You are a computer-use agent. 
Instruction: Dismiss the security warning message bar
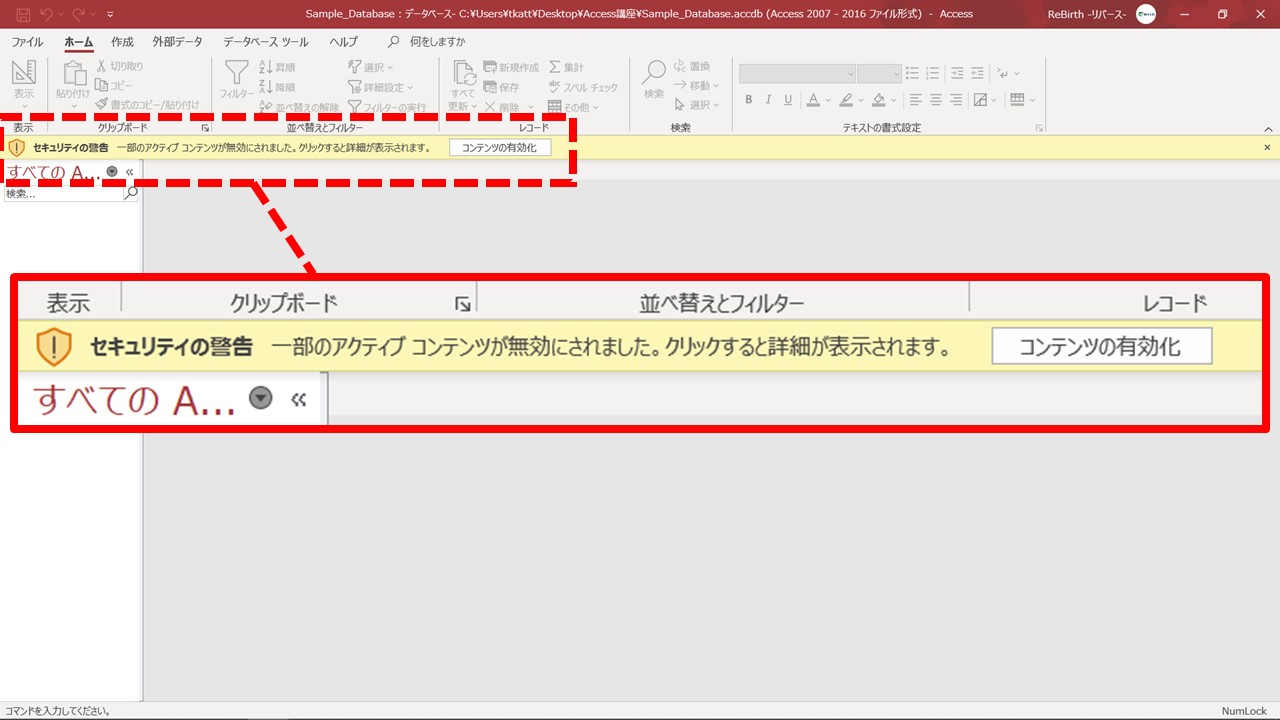click(1267, 147)
